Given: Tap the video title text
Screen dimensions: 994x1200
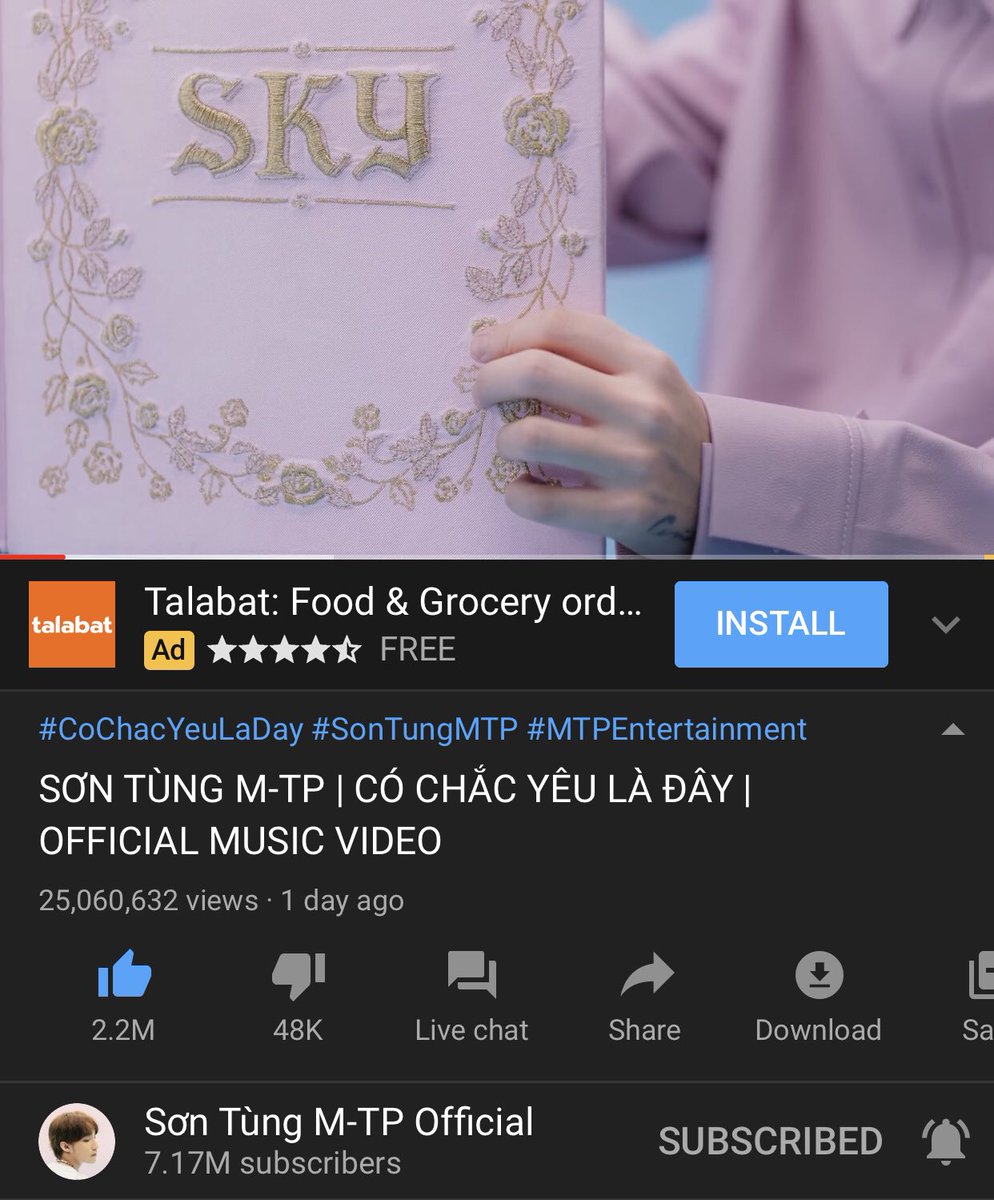Looking at the screenshot, I should (395, 815).
